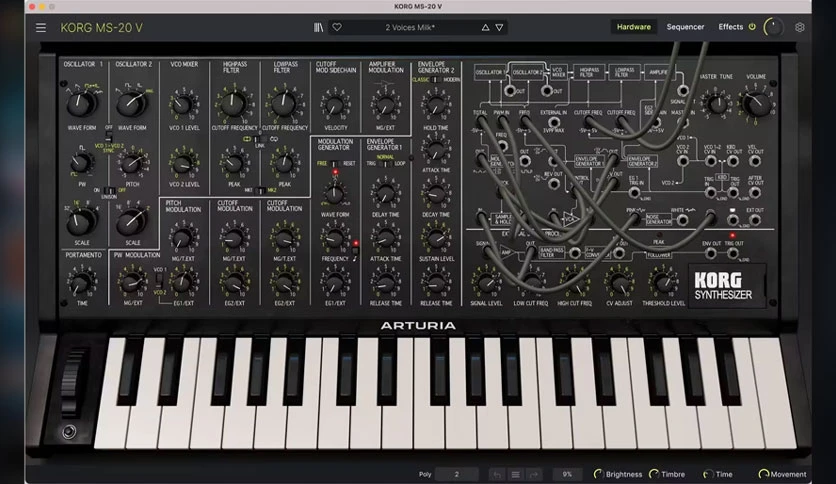Click the Brightness macro knob
Viewport: 836px width, 484px height.
(x=598, y=474)
